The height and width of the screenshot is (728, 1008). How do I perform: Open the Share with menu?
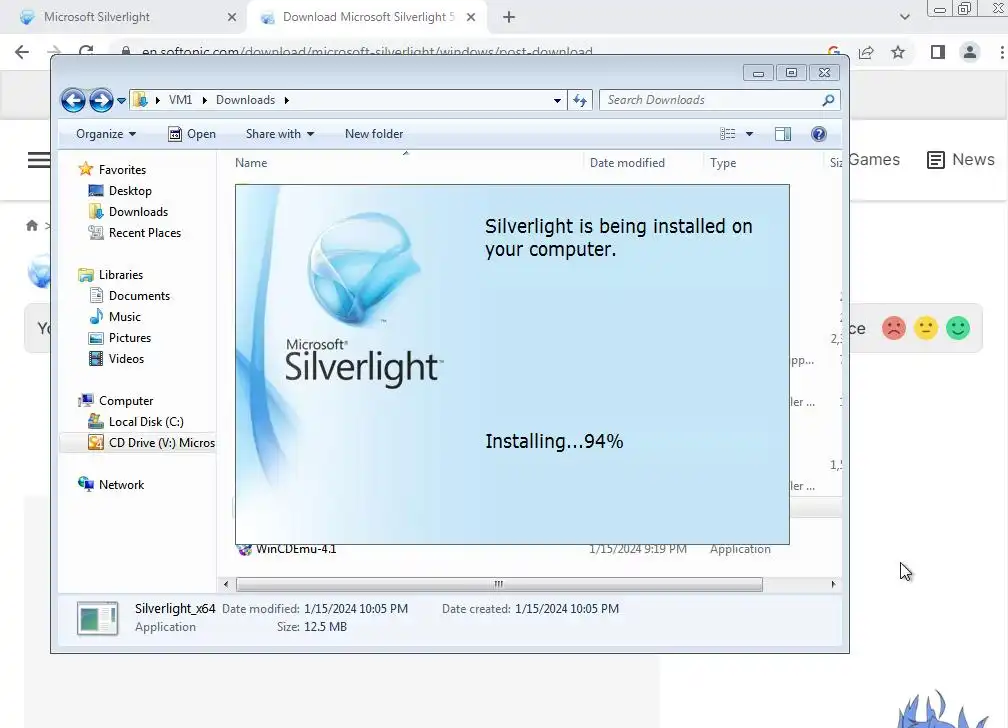280,134
